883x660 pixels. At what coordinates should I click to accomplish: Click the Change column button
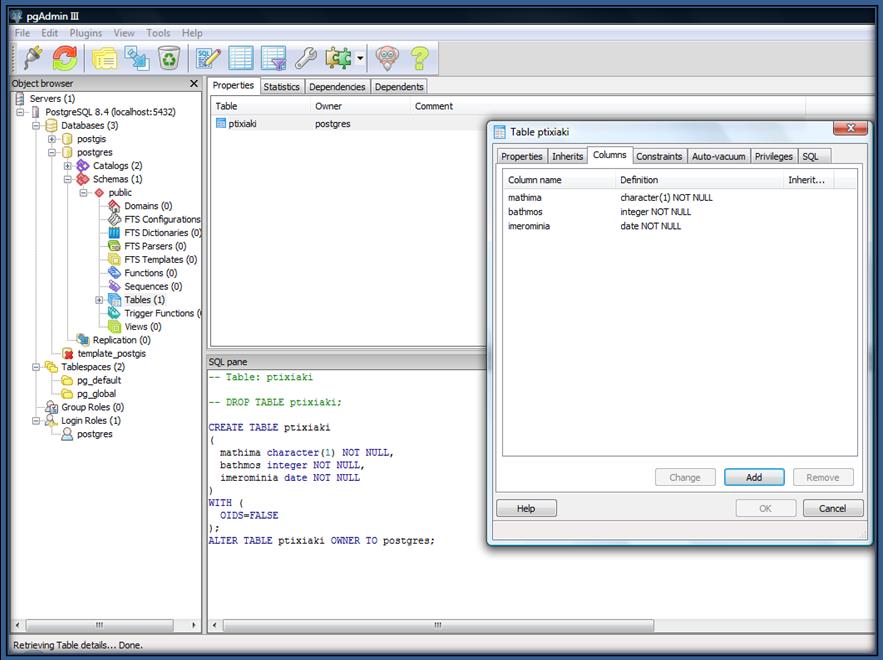[685, 478]
